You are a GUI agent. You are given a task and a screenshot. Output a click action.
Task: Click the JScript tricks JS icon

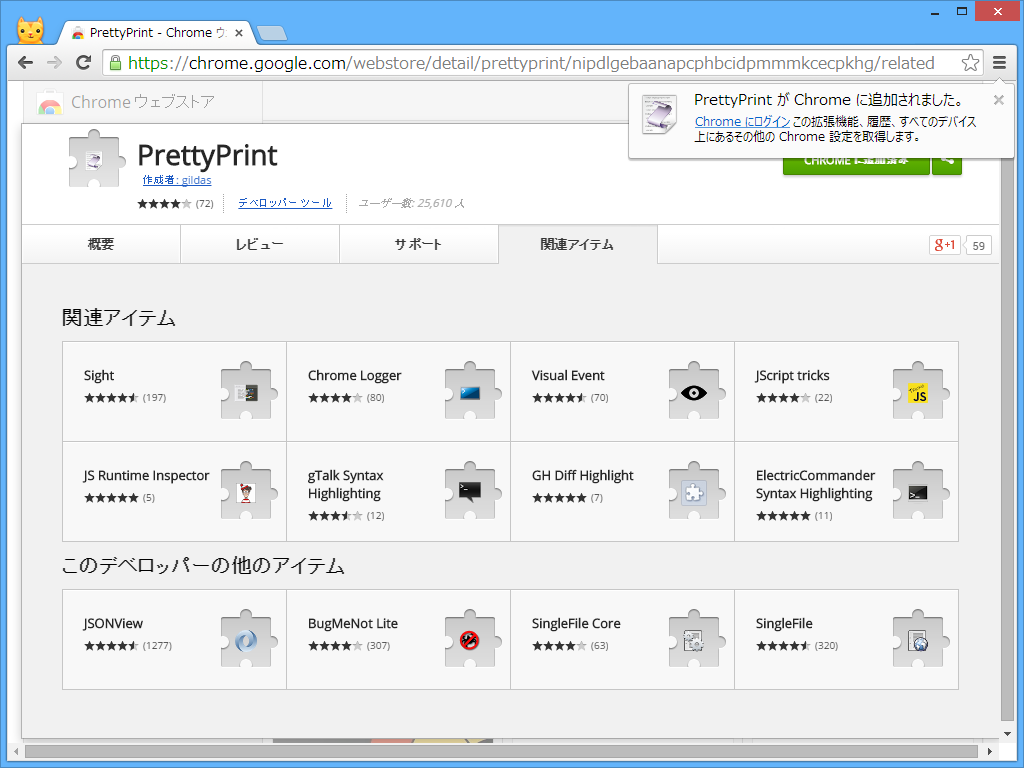tap(917, 392)
